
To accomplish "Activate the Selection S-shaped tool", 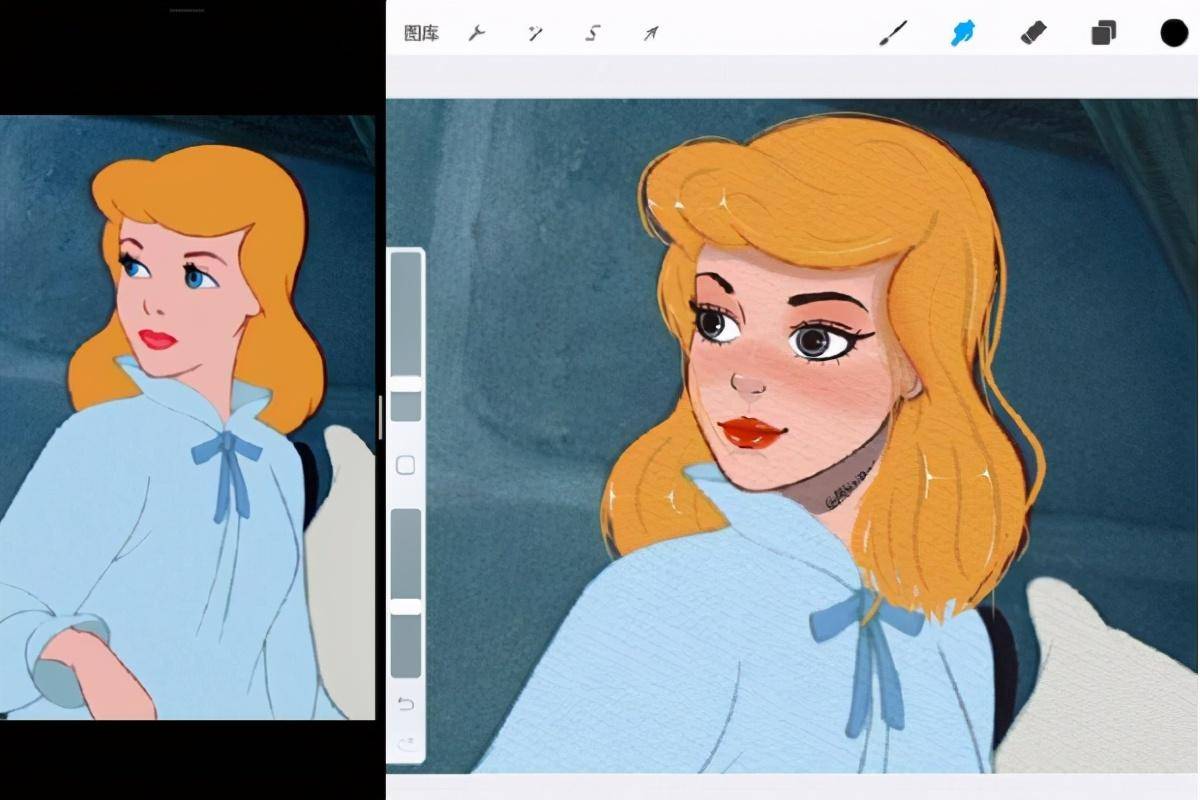I will [593, 33].
